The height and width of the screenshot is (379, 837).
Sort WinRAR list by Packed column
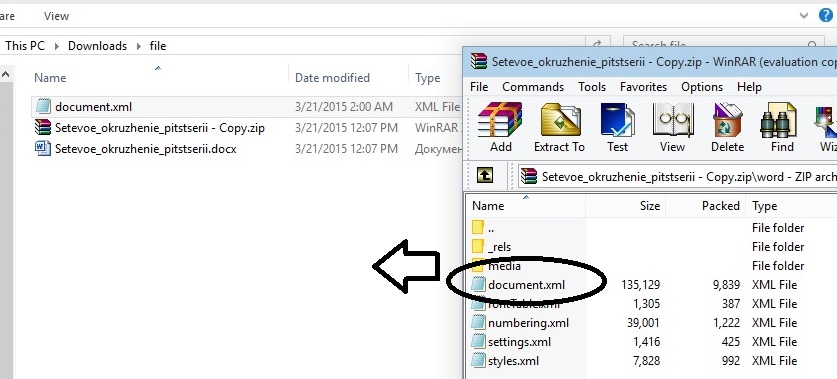721,206
